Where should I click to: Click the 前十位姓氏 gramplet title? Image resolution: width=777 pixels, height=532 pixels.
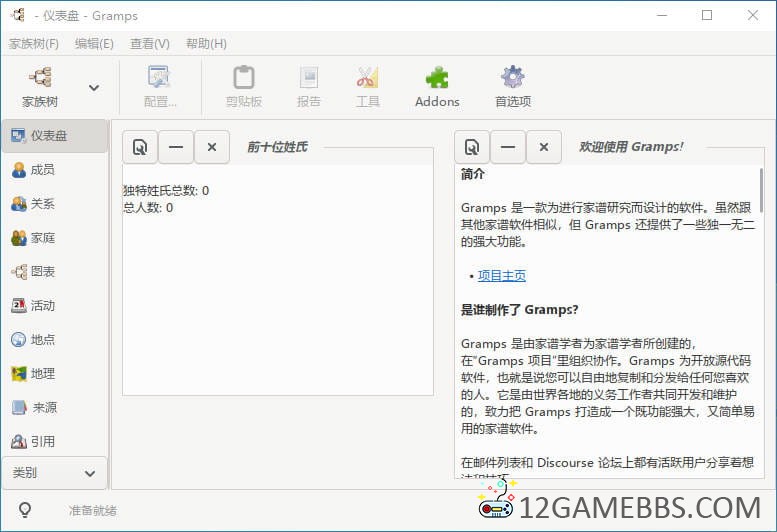tap(278, 147)
